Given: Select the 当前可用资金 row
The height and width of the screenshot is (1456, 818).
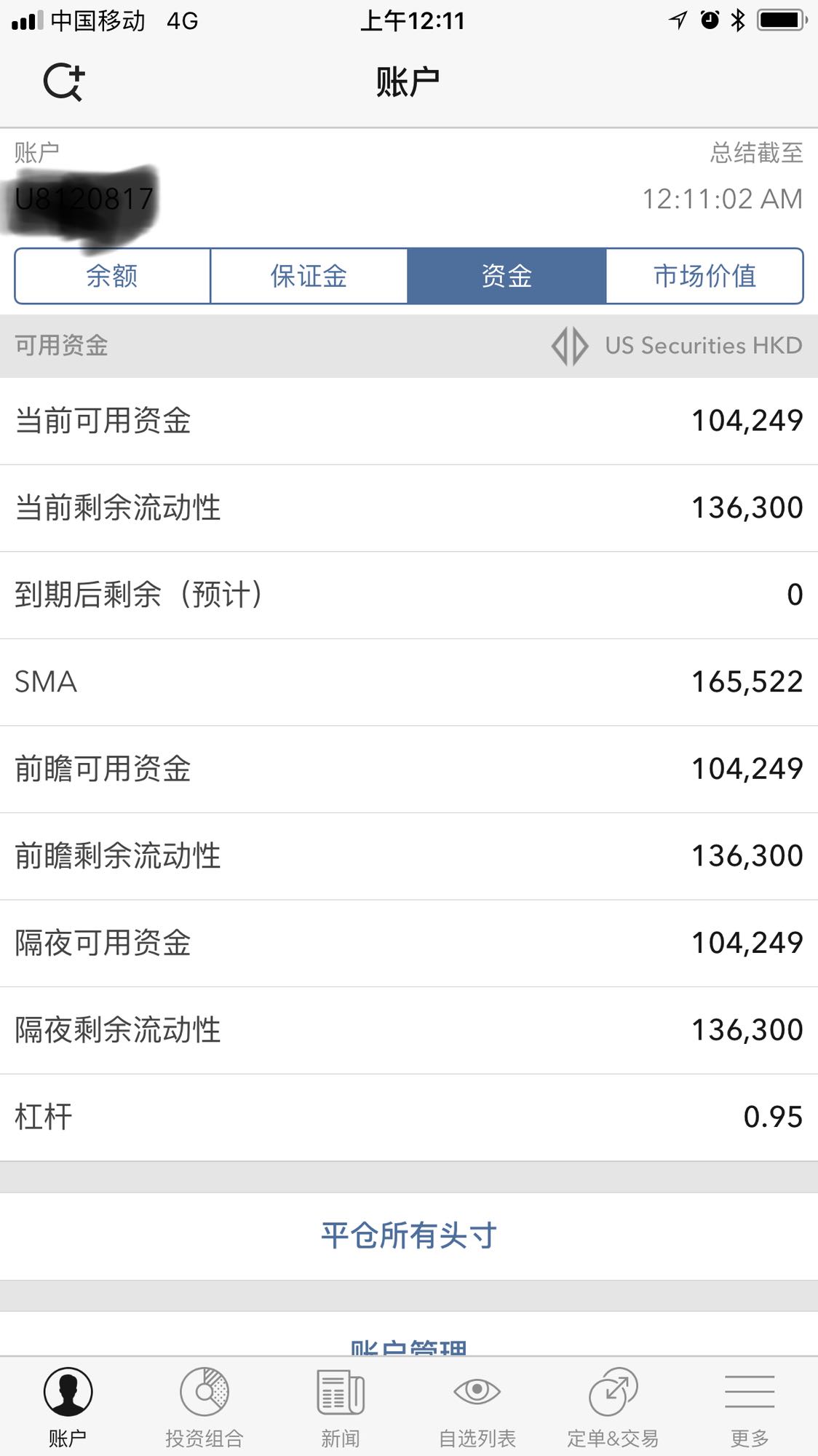Looking at the screenshot, I should (x=409, y=421).
